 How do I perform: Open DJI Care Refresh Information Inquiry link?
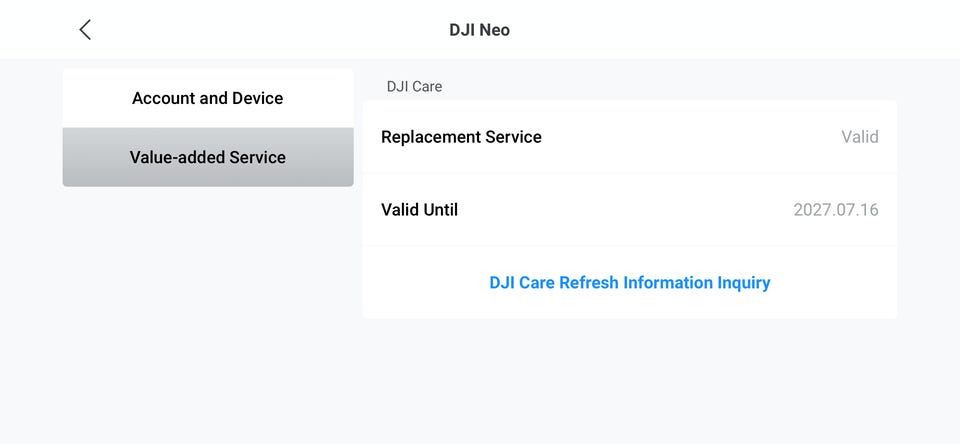(x=629, y=283)
